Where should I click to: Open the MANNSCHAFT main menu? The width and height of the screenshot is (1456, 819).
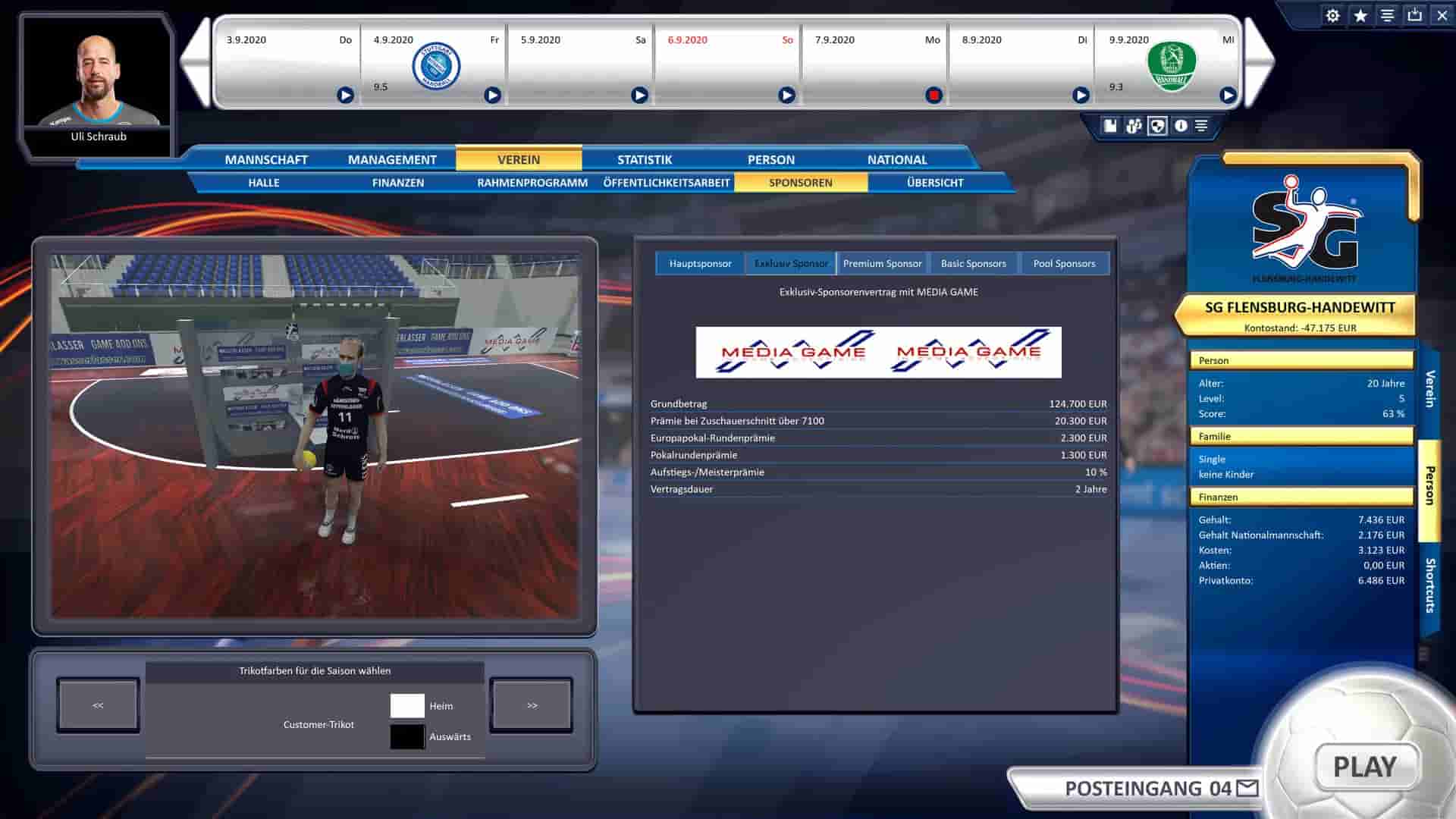pos(266,159)
